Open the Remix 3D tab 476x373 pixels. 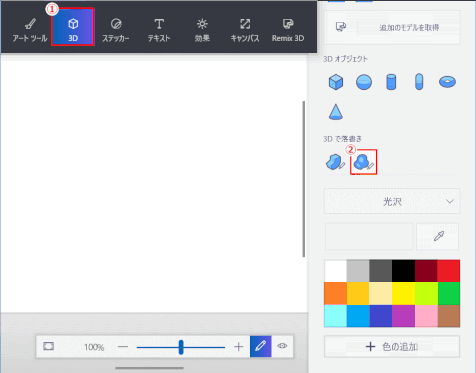(x=288, y=30)
